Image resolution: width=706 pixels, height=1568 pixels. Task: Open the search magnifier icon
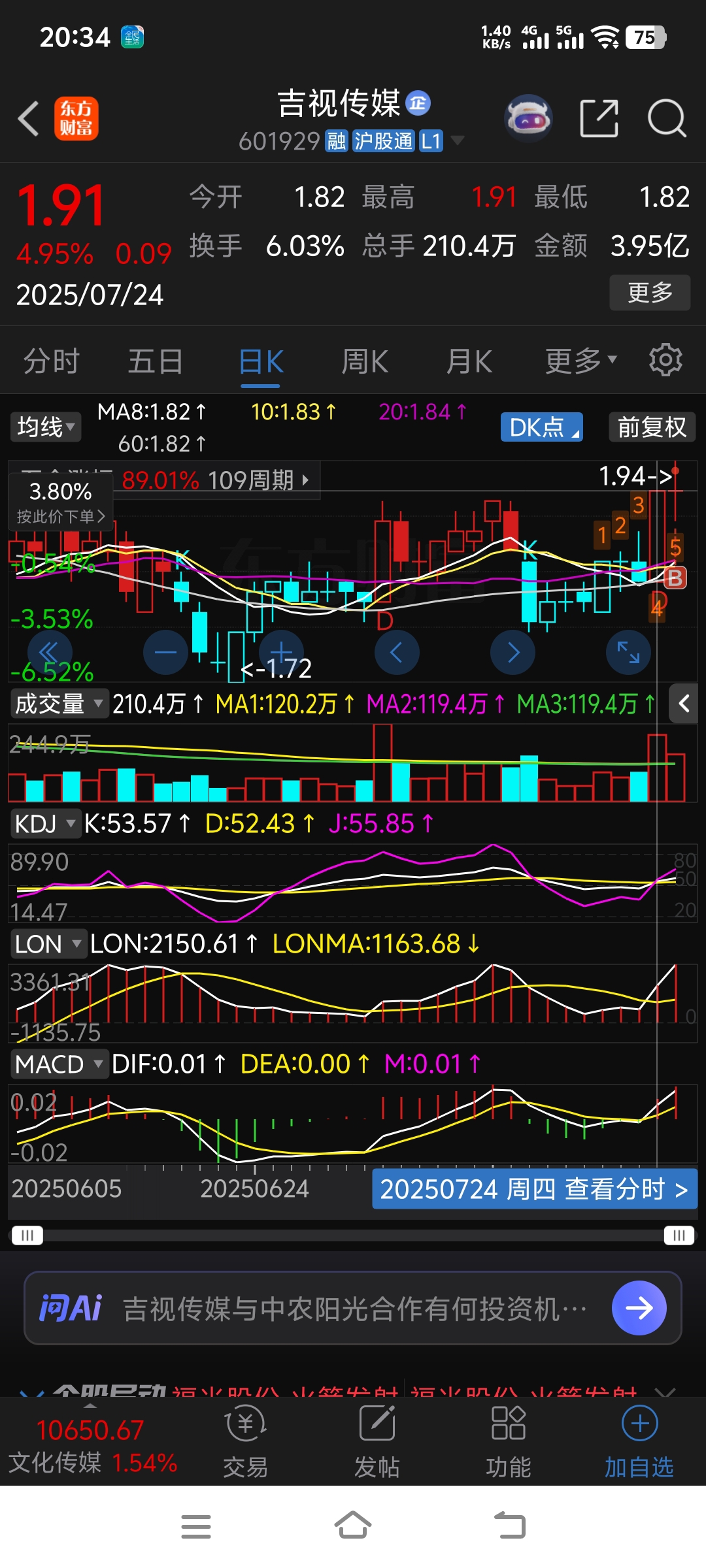[x=667, y=119]
